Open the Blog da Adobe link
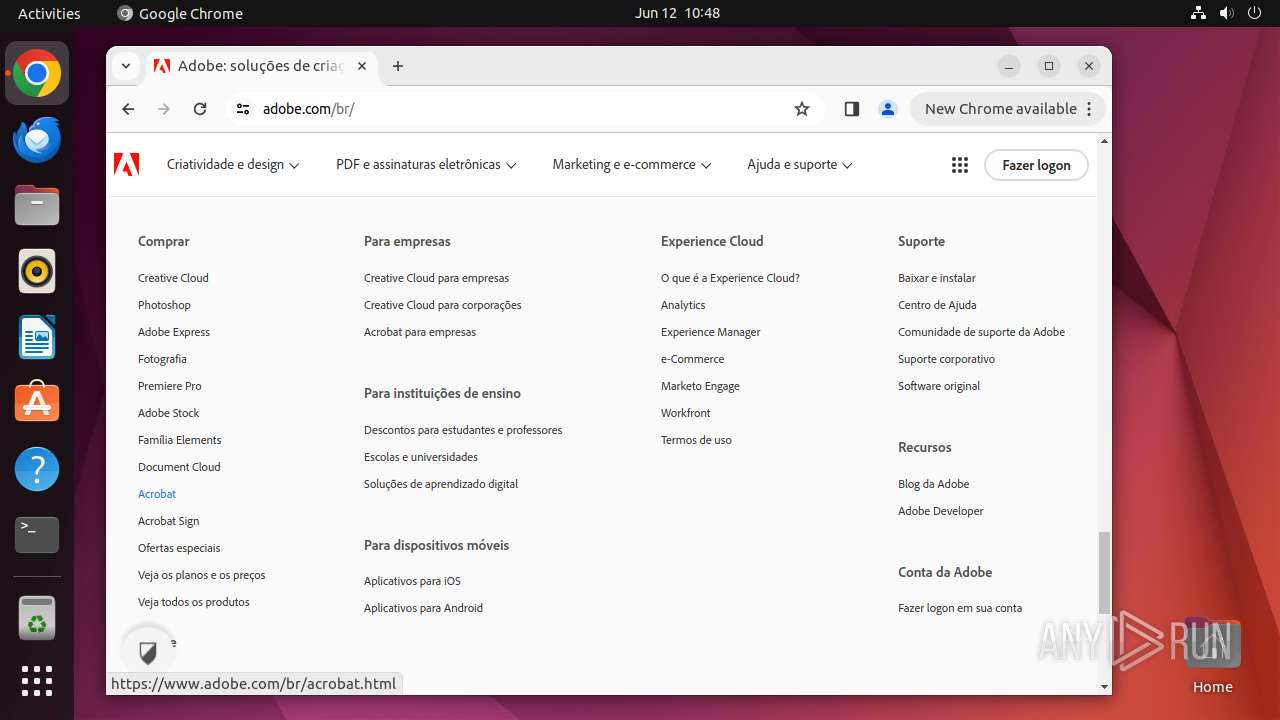 click(934, 484)
